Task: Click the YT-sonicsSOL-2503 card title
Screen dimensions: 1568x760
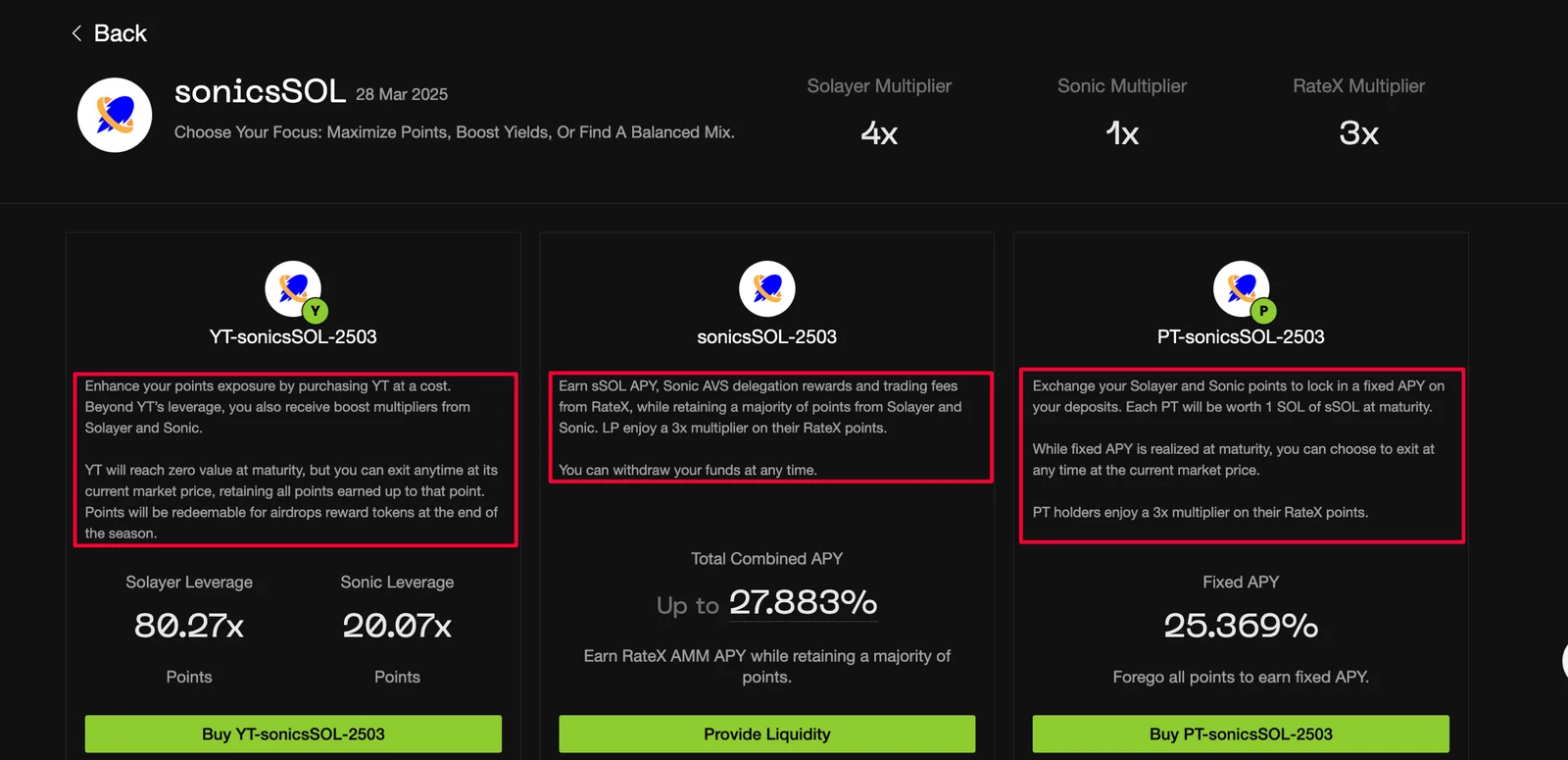Action: [293, 336]
